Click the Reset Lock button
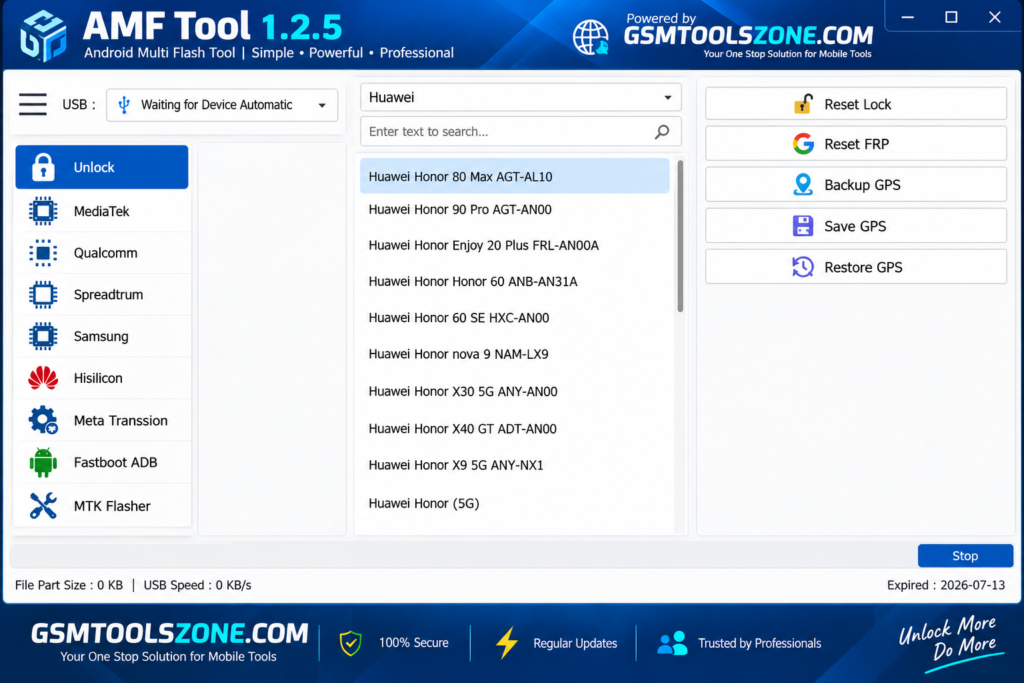 tap(856, 104)
